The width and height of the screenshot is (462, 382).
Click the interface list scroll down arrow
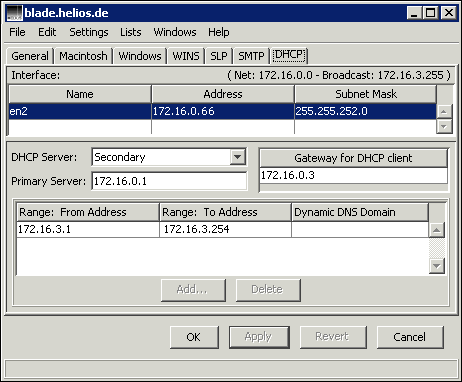[x=444, y=126]
